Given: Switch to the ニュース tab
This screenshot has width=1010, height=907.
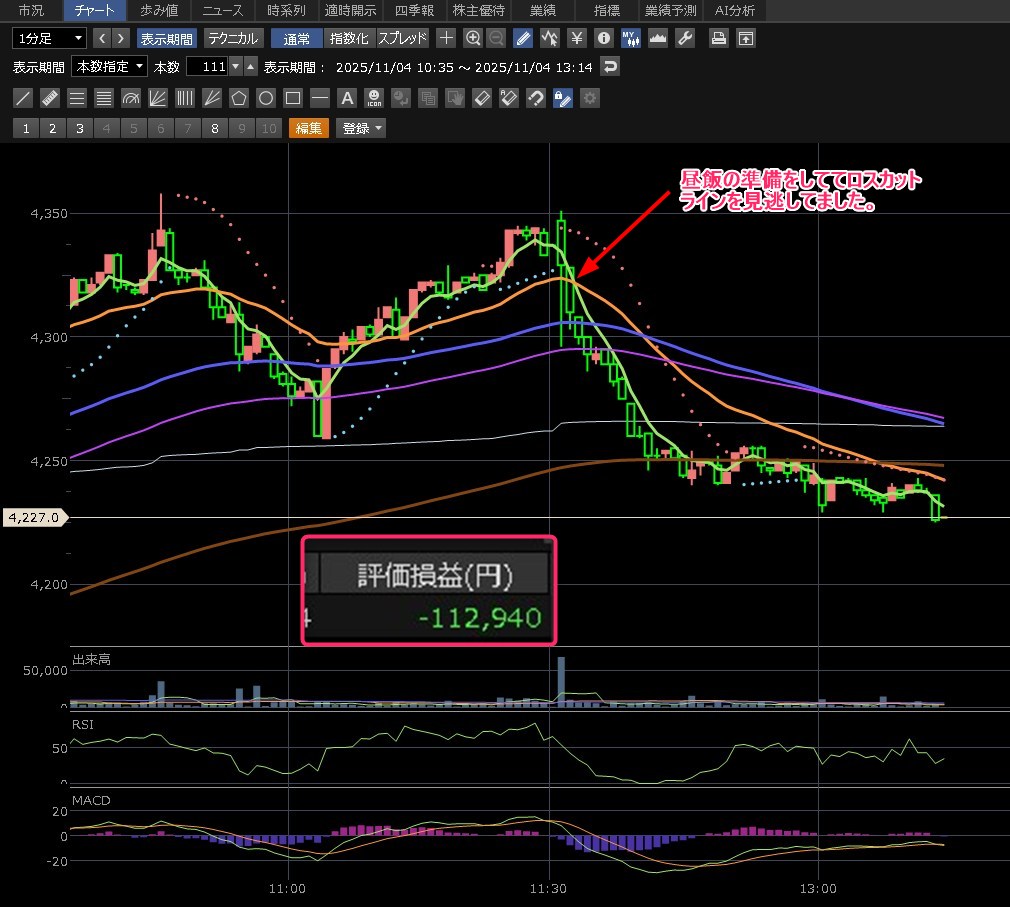Looking at the screenshot, I should click(222, 11).
